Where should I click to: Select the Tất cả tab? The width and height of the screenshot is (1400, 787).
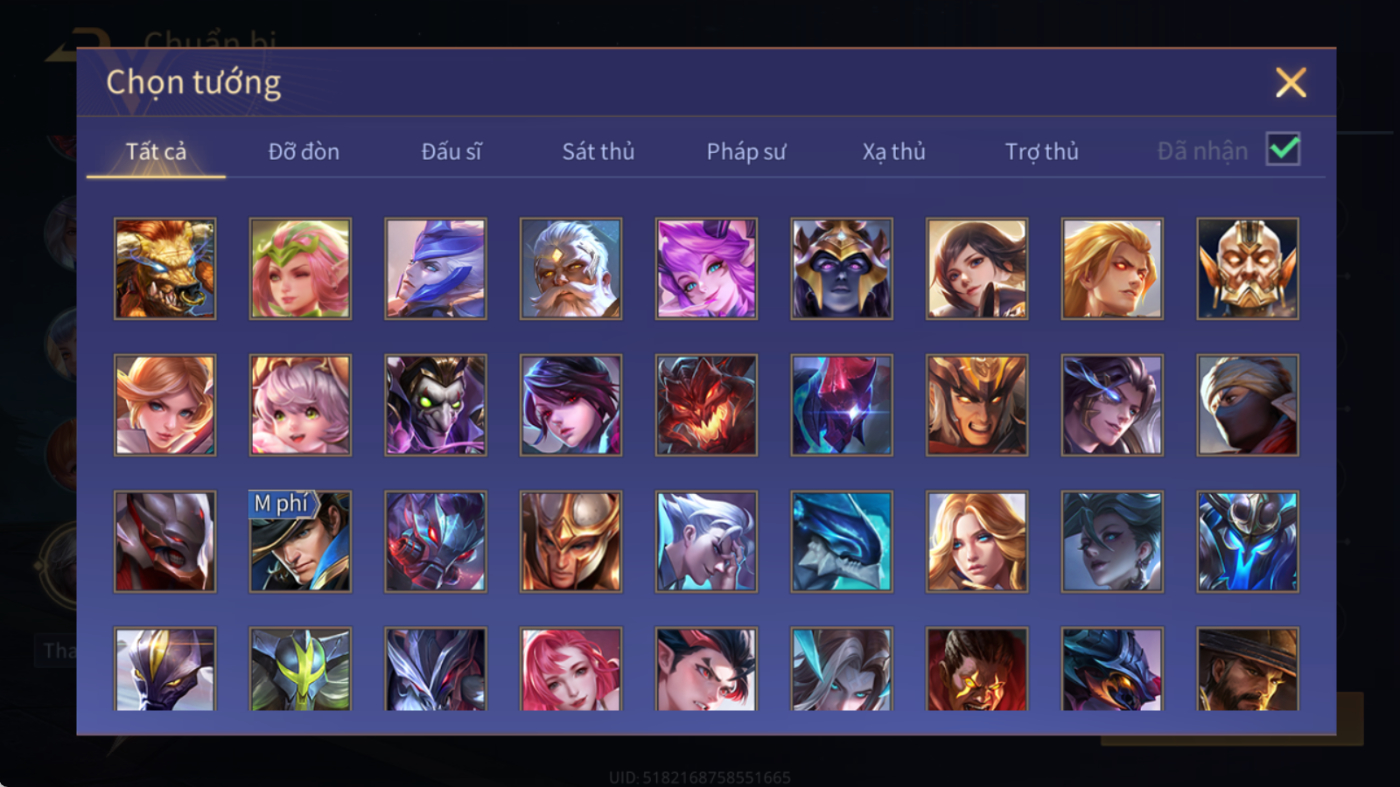(x=156, y=151)
